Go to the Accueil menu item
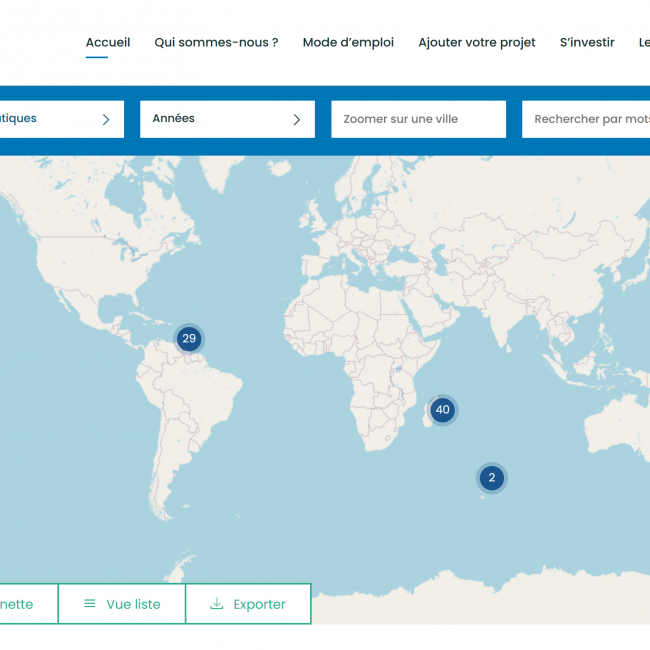Image resolution: width=650 pixels, height=650 pixels. tap(108, 42)
